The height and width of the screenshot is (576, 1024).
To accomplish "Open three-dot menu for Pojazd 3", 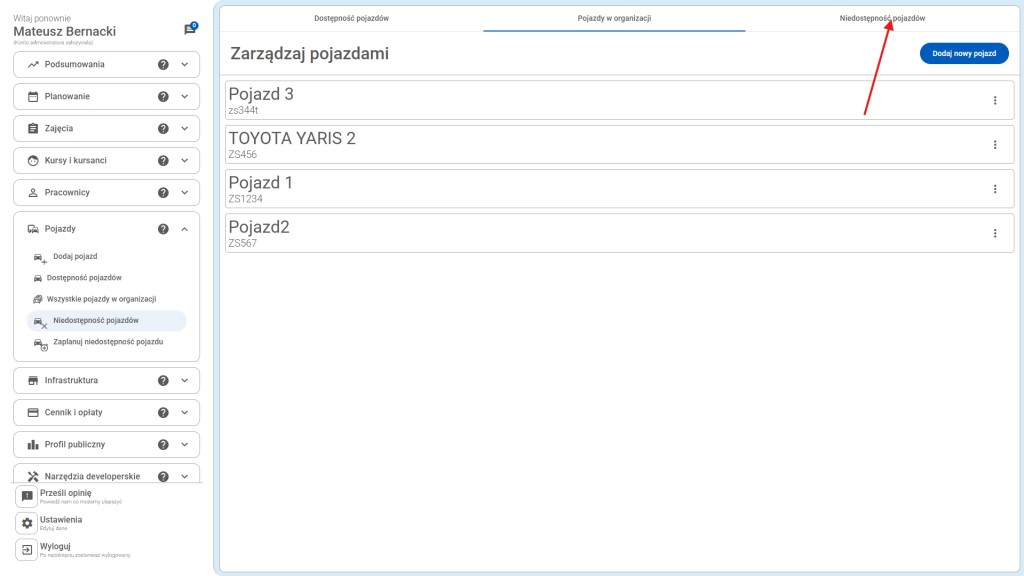I will click(x=994, y=100).
